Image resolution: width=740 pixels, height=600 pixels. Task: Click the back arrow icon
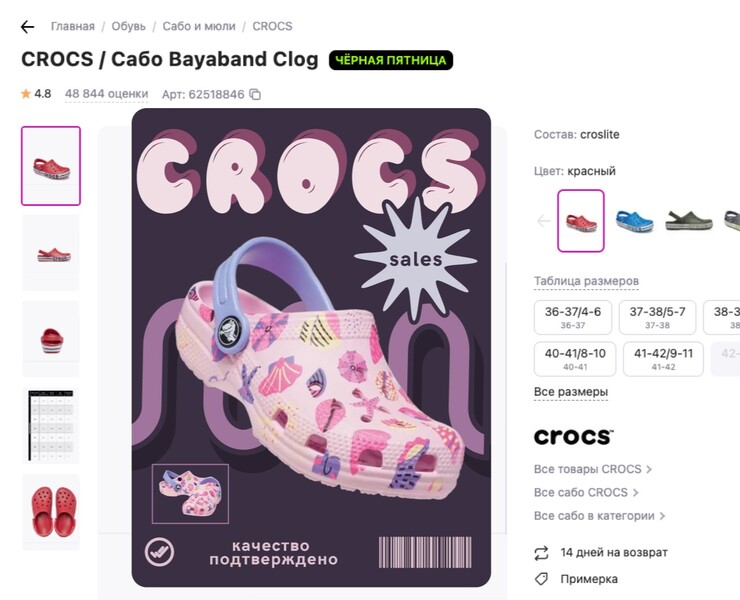coord(27,27)
